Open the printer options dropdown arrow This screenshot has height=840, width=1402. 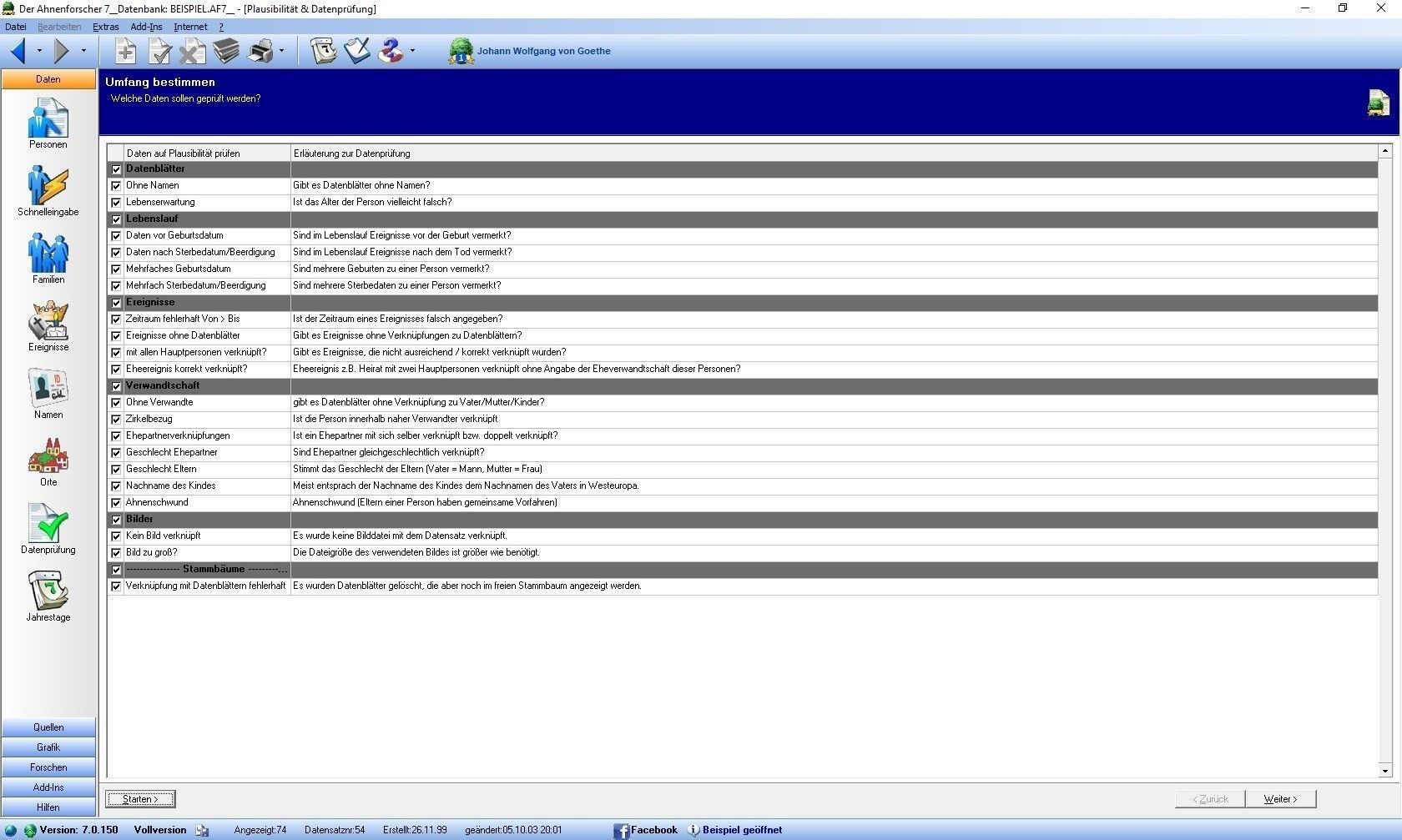[x=281, y=51]
